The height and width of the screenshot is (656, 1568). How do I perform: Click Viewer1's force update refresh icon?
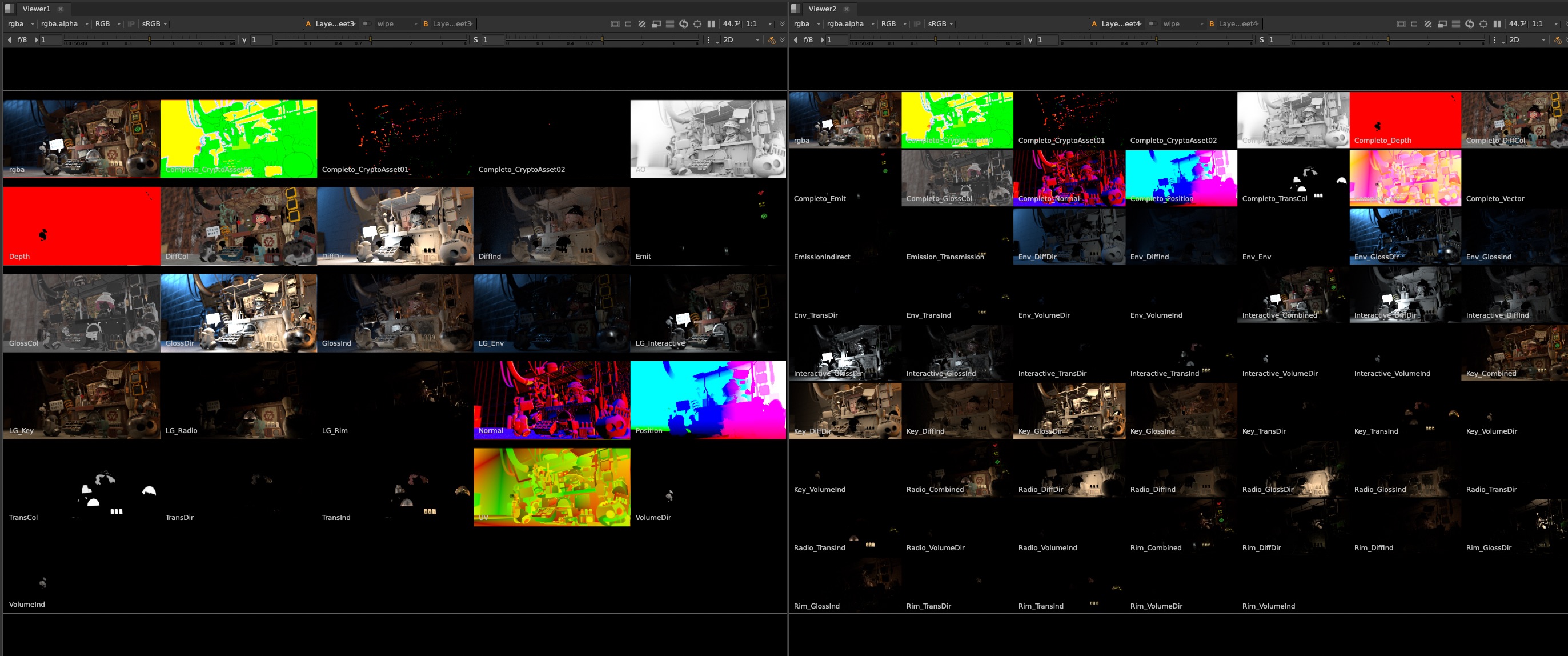coord(684,24)
